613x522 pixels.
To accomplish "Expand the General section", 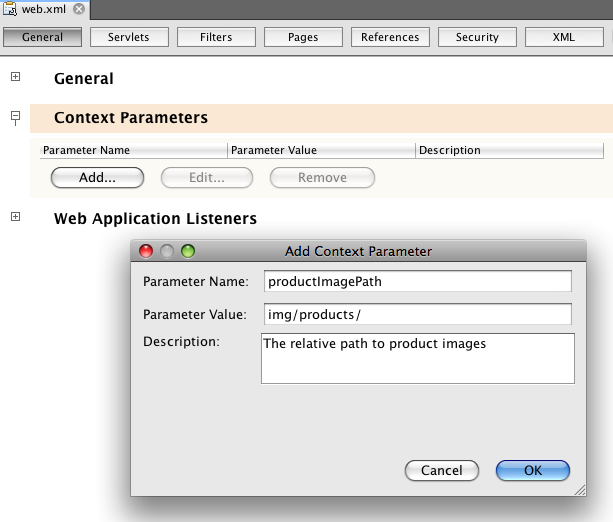I will tap(15, 78).
